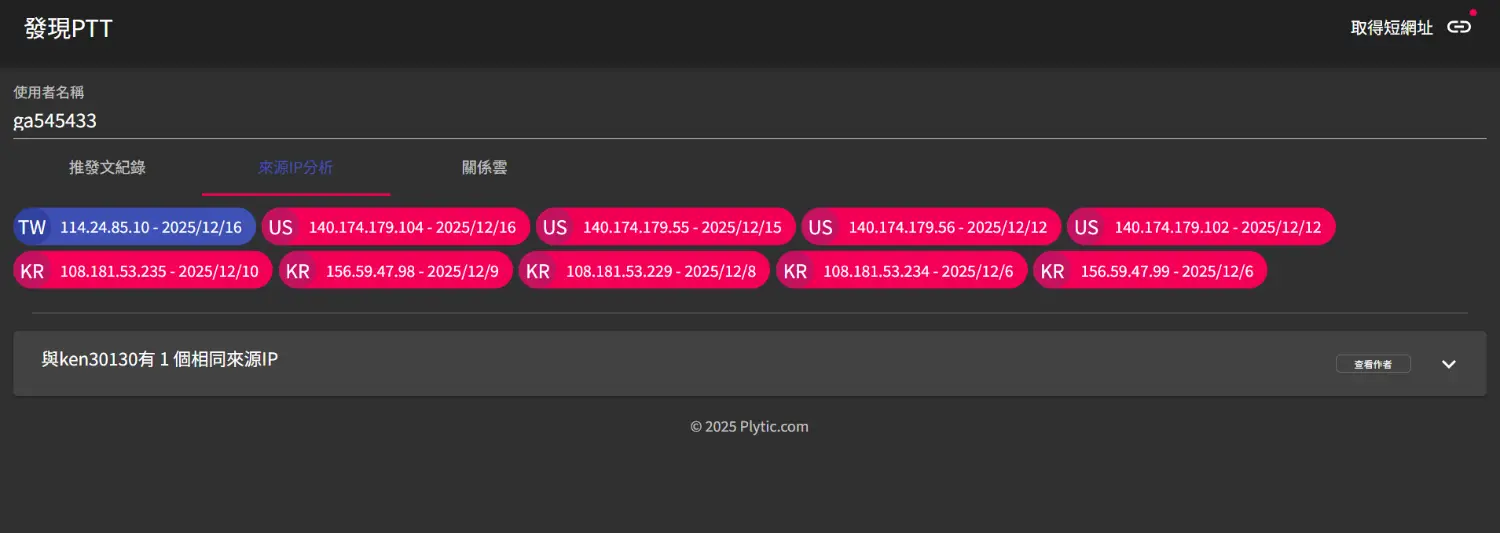Click the US badge on 140.174.179.104 chip
Viewport: 1500px width, 533px height.
pyautogui.click(x=281, y=227)
